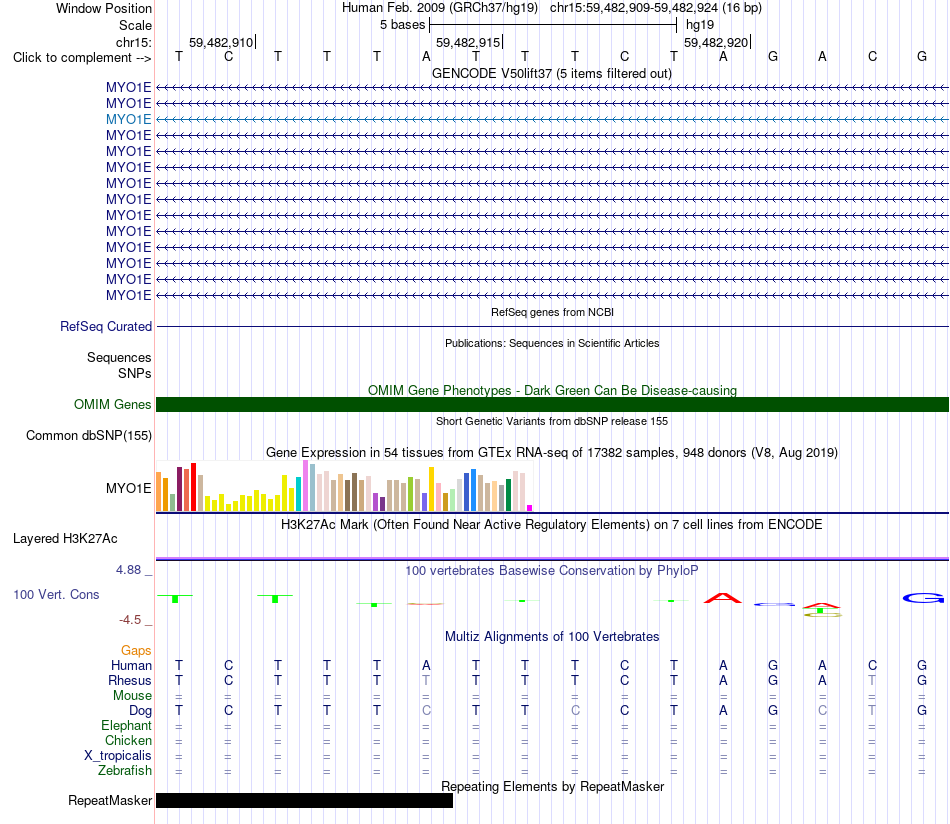Click the 'X_tropicalis' alignment row label
Viewport: 950px width, 824px height.
pyautogui.click(x=118, y=756)
